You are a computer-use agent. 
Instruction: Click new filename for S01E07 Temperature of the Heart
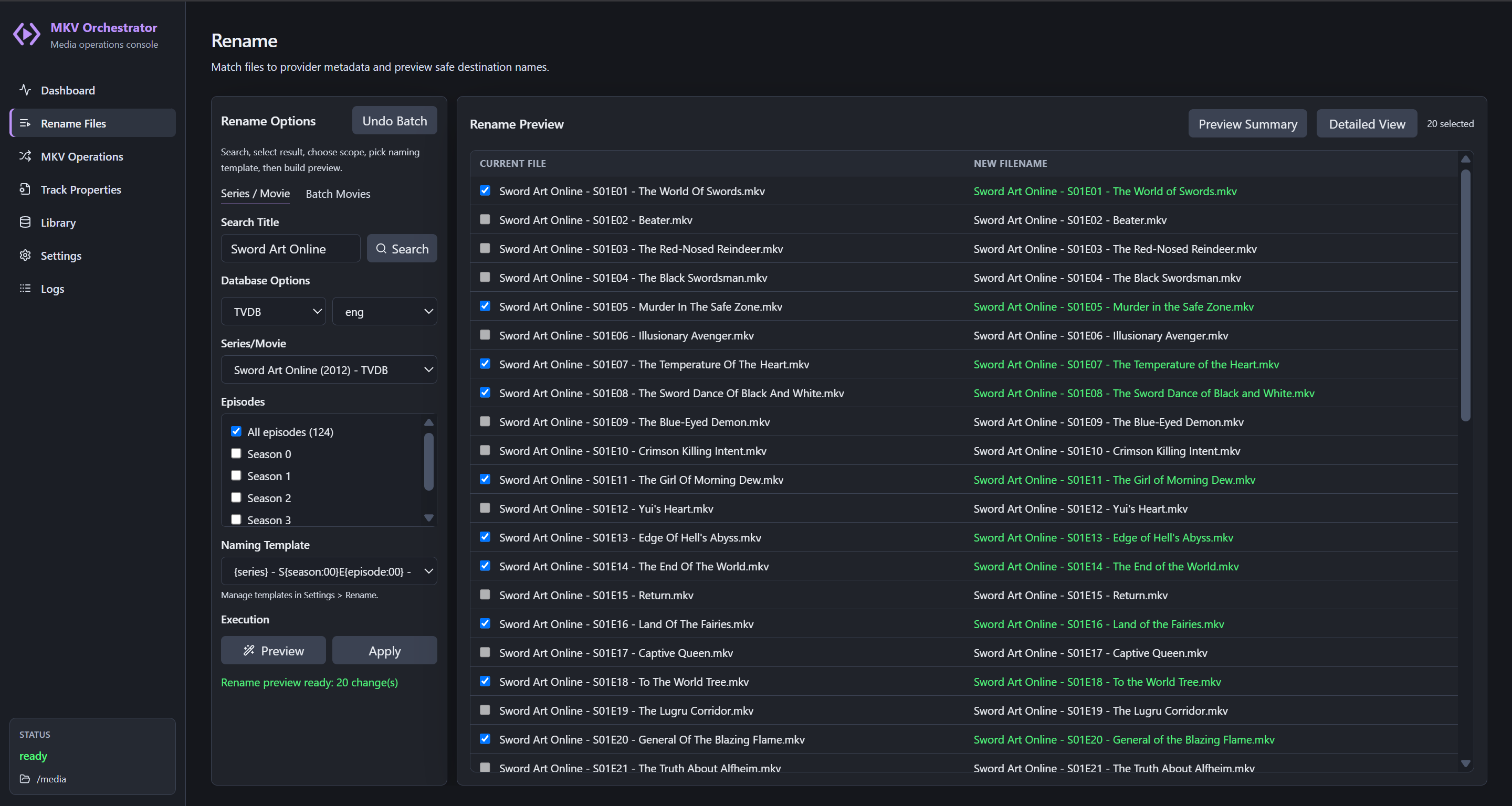1126,364
